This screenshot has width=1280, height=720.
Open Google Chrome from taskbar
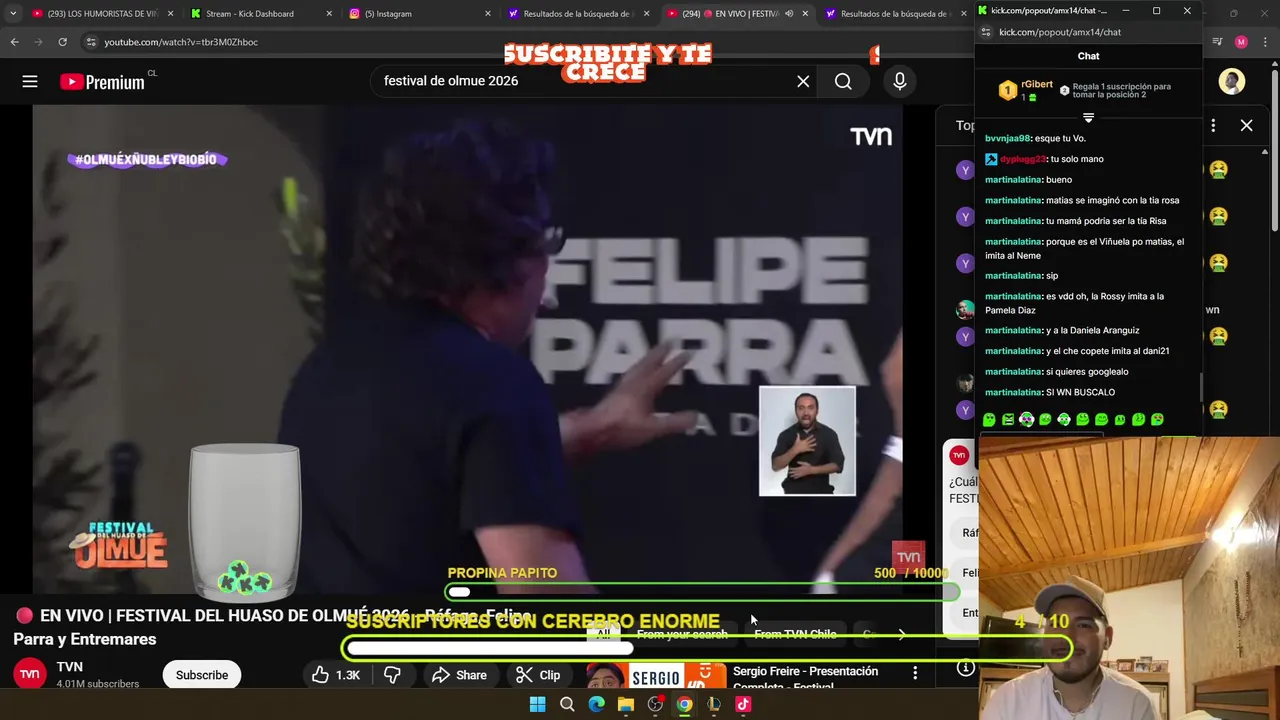[684, 704]
